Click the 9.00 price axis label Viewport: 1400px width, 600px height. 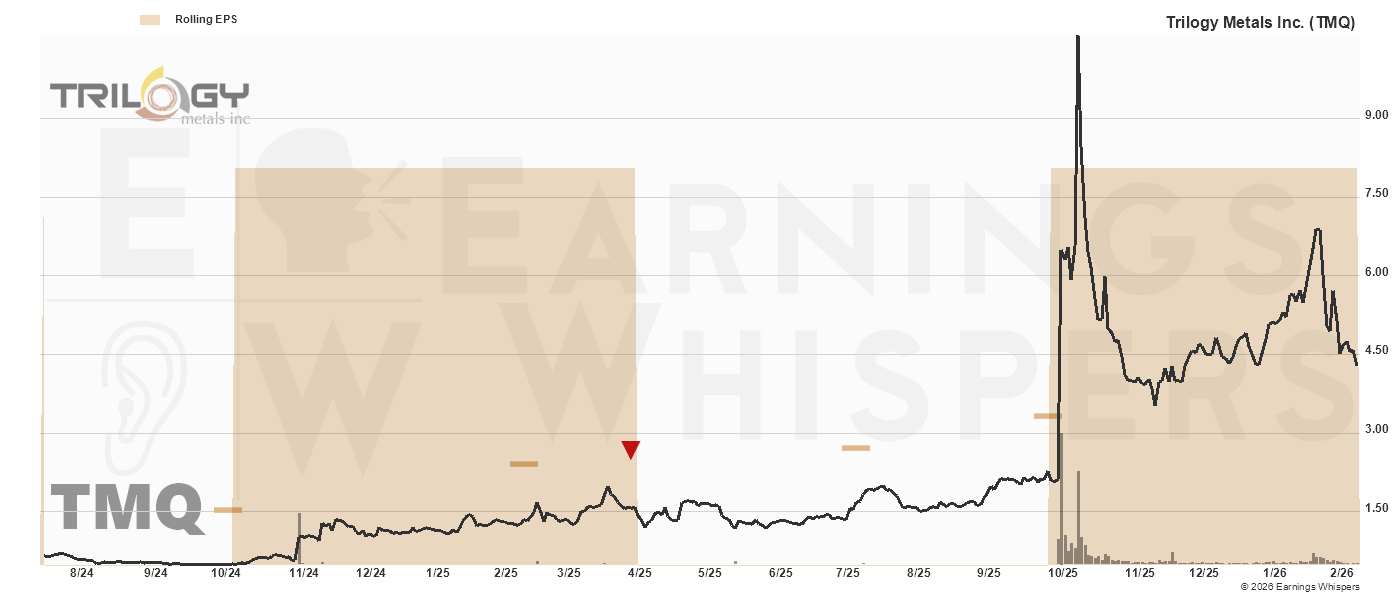point(1377,115)
